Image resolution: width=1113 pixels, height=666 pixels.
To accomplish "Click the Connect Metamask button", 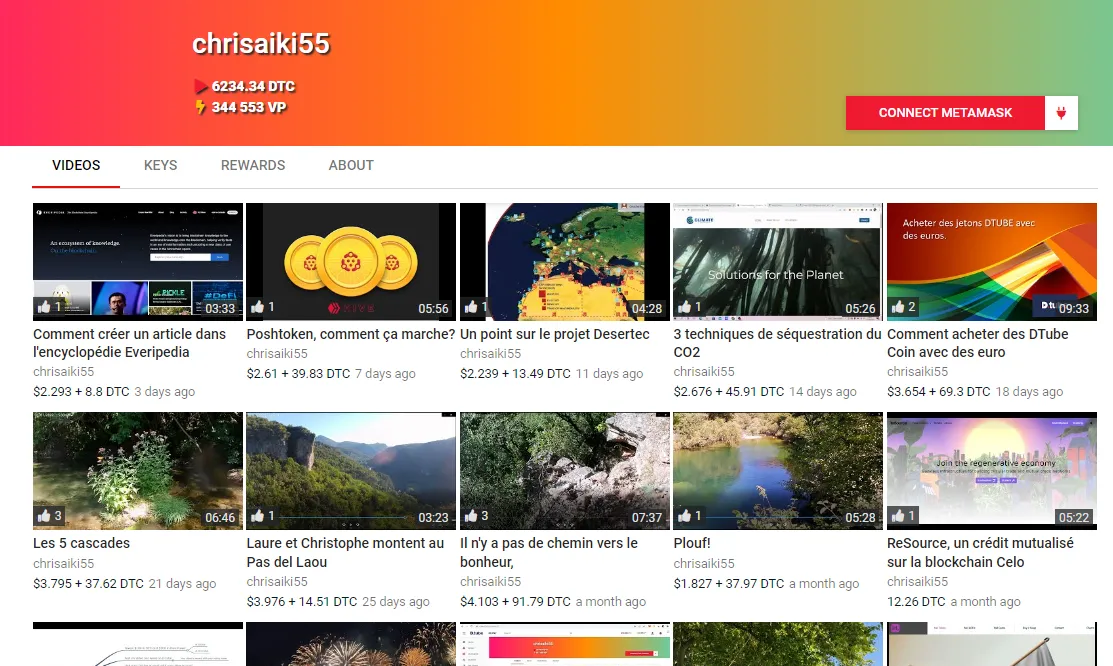I will pos(945,113).
